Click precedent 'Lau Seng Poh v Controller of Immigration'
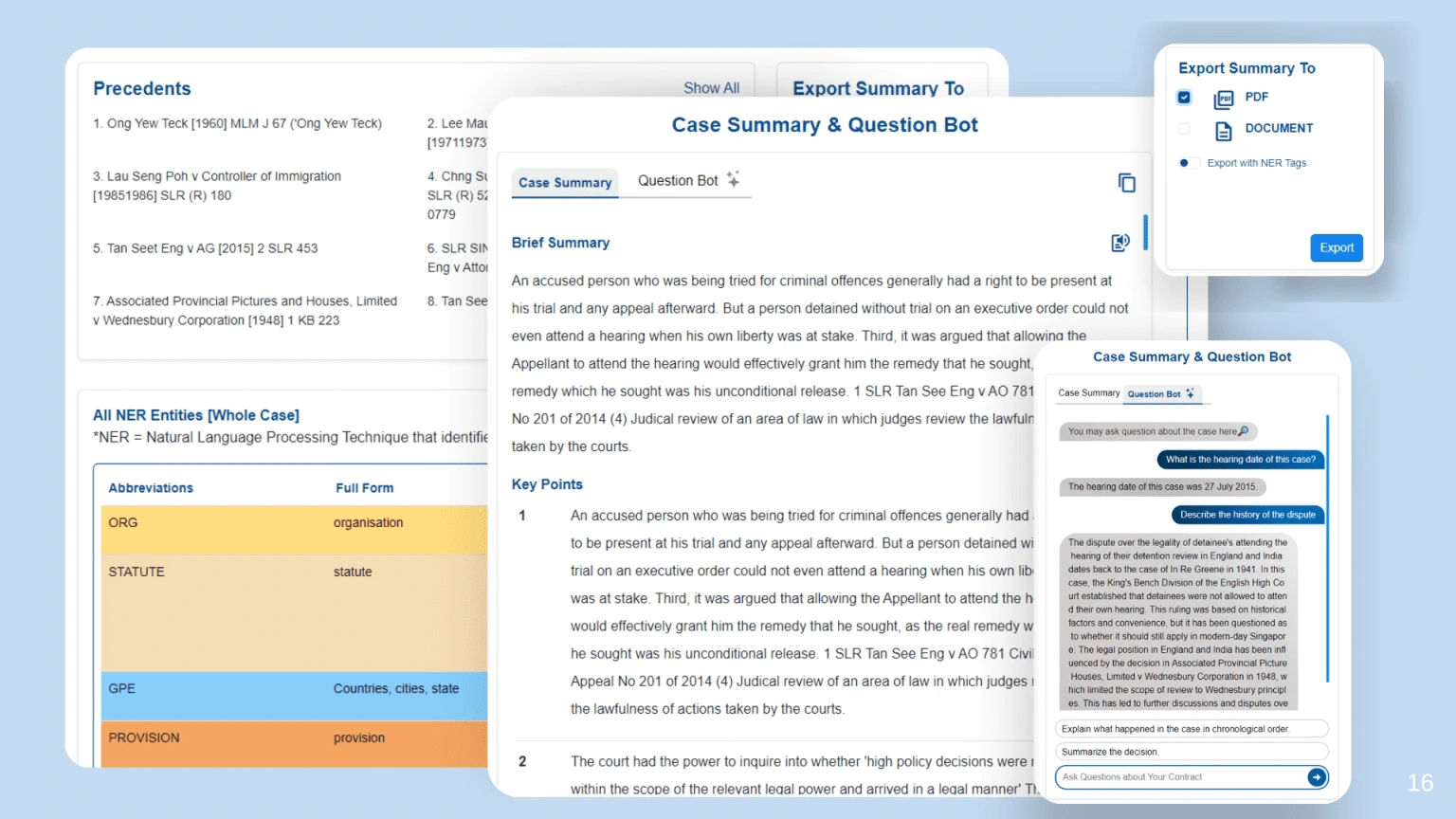 point(217,186)
